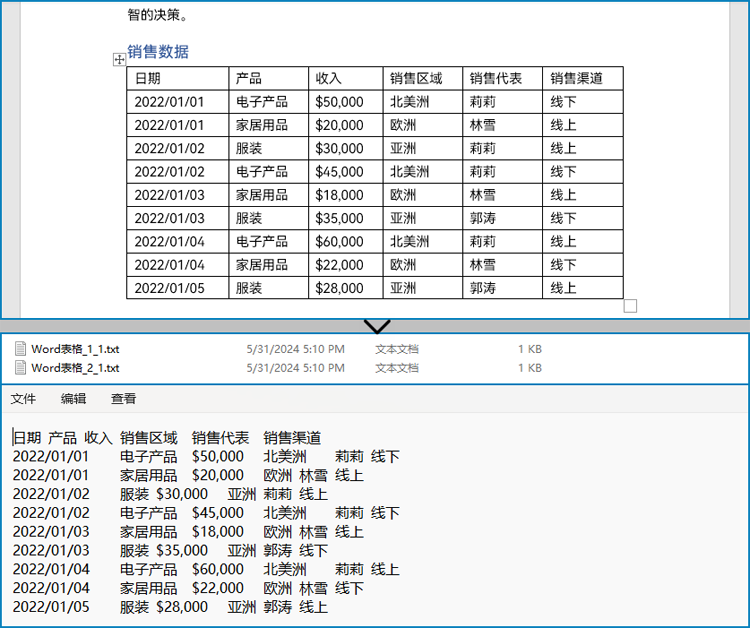Click 林雪 cell in the $20,000 table row
Image resolution: width=750 pixels, height=628 pixels.
coord(502,125)
